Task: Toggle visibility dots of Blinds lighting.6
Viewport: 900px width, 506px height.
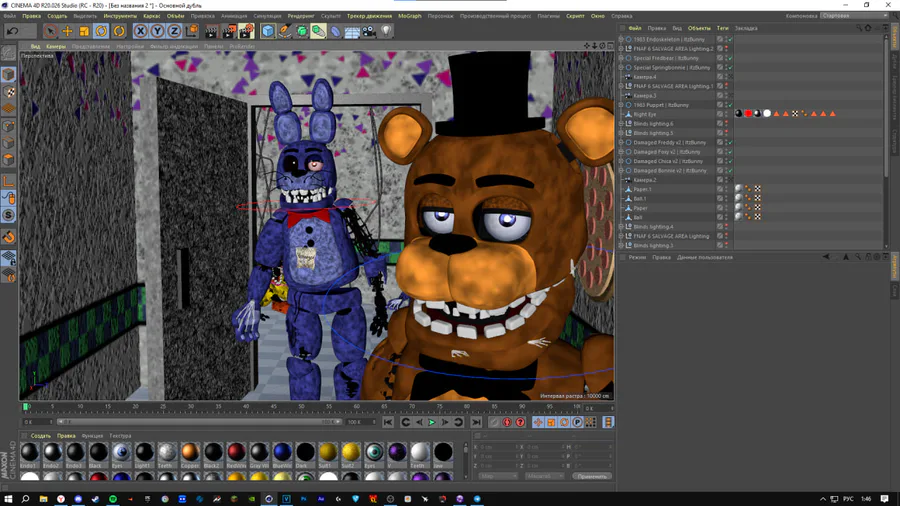Action: (726, 123)
